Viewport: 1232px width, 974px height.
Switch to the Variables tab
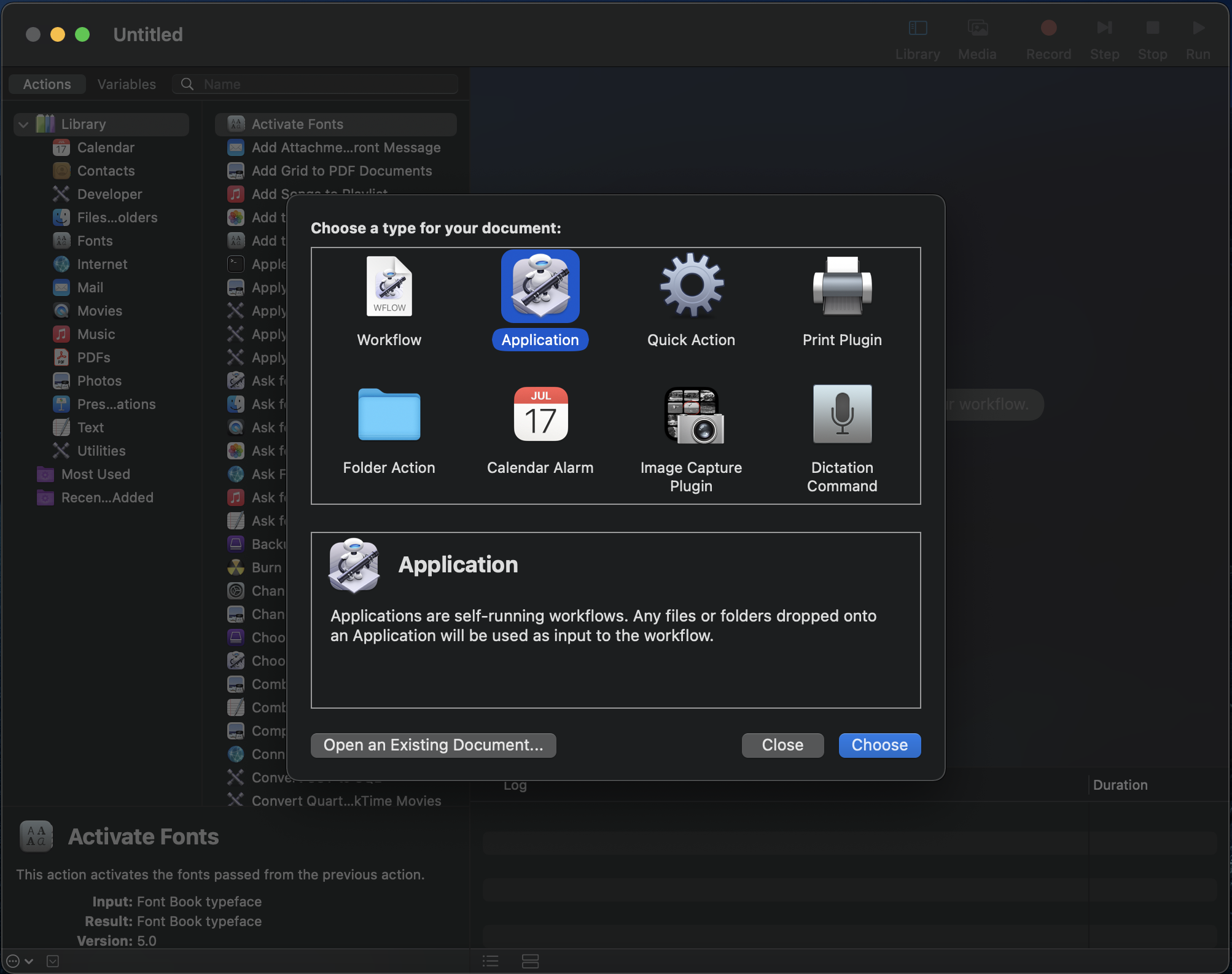(127, 84)
